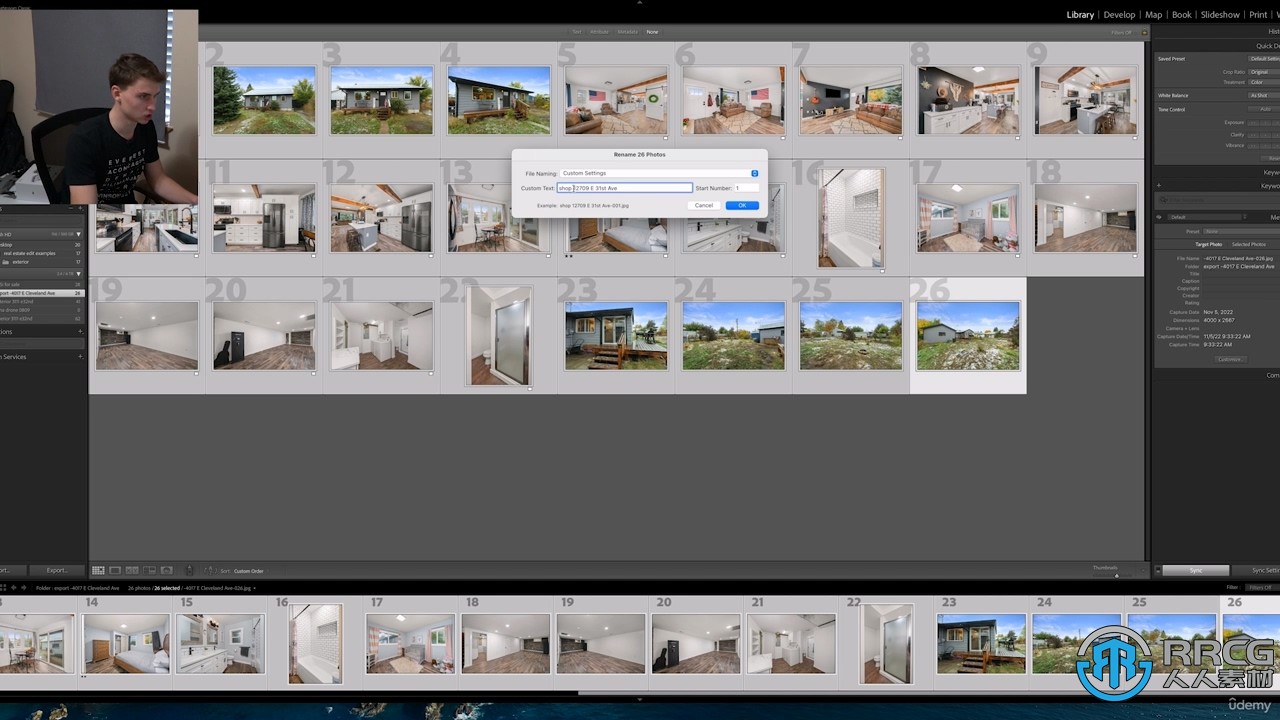Switch to Grid view in toolbar
The height and width of the screenshot is (720, 1280).
(x=98, y=570)
